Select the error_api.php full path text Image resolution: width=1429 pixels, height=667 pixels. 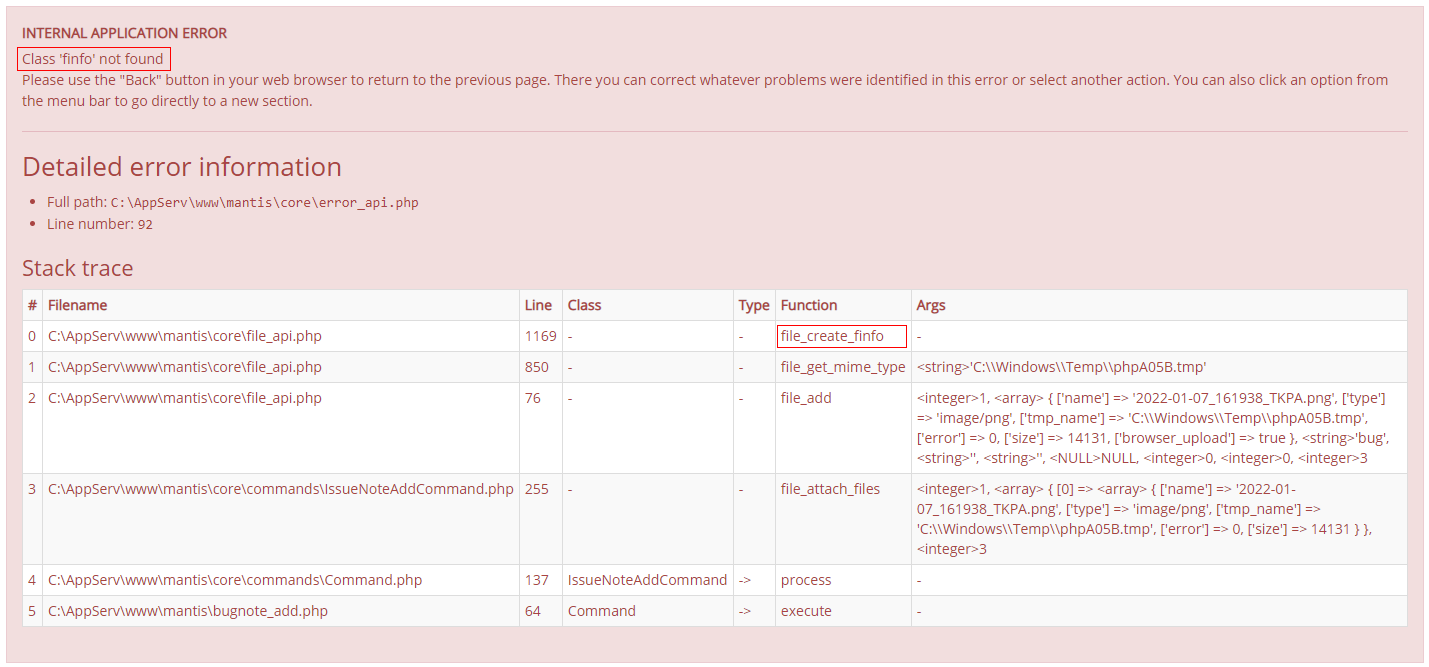(264, 202)
